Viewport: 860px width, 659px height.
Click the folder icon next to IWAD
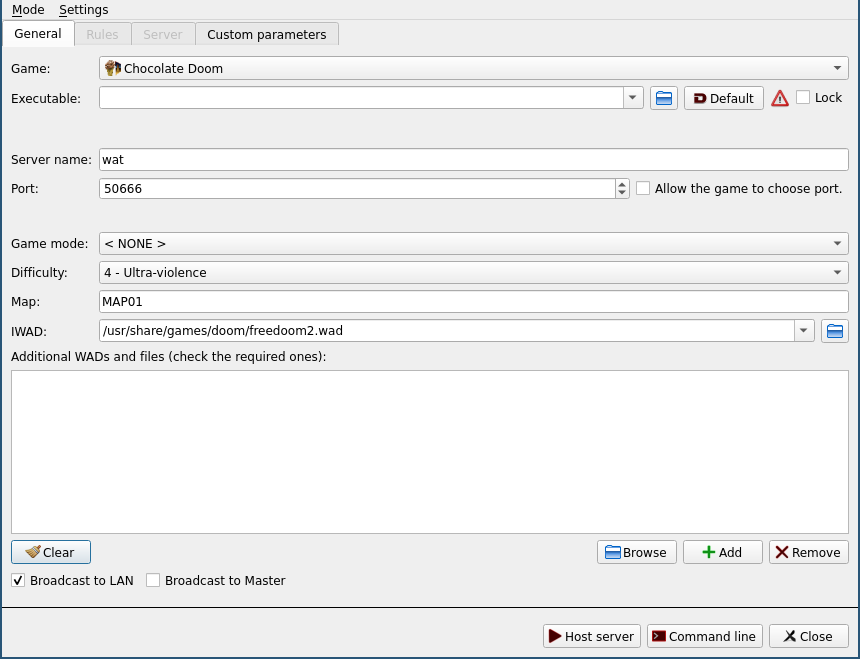click(834, 331)
